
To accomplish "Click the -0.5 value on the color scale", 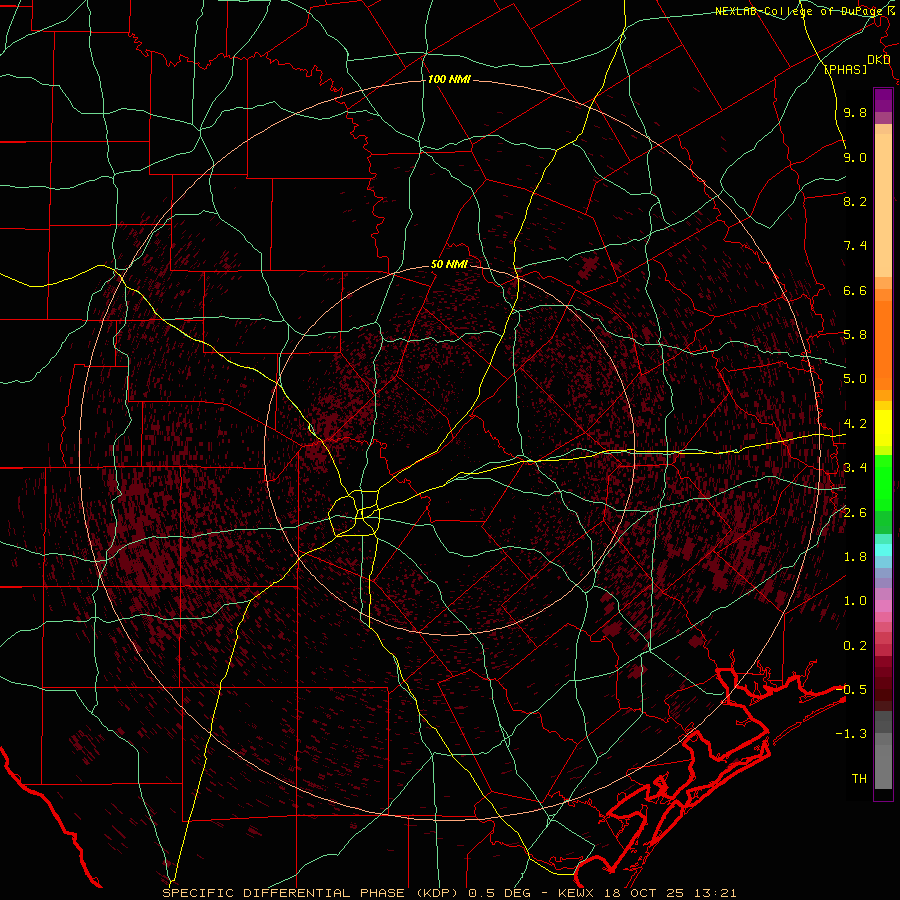I will pos(851,690).
